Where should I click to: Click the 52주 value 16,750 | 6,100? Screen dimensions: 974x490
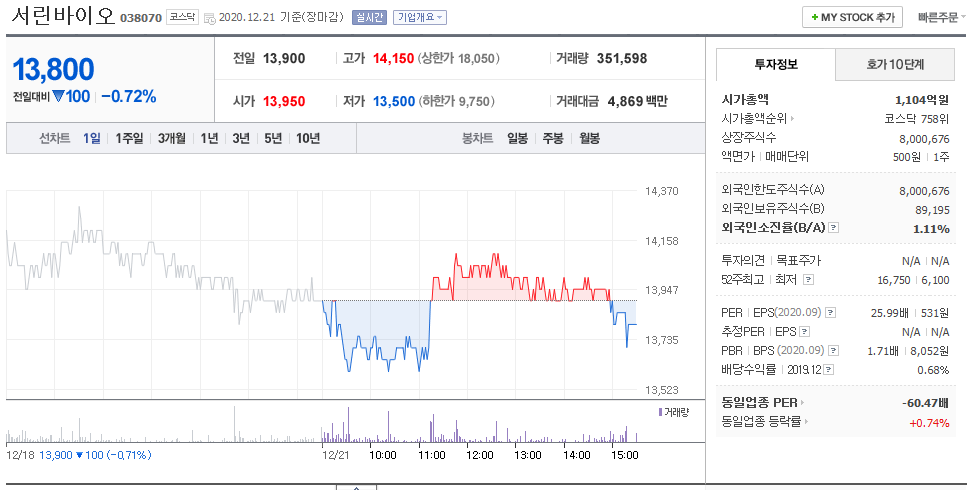(x=913, y=280)
